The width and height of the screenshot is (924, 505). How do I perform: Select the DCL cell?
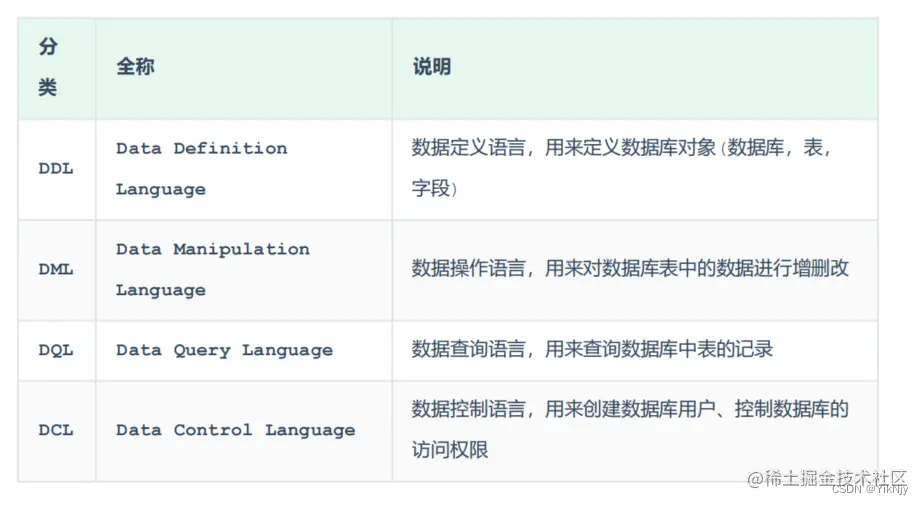[x=56, y=430]
